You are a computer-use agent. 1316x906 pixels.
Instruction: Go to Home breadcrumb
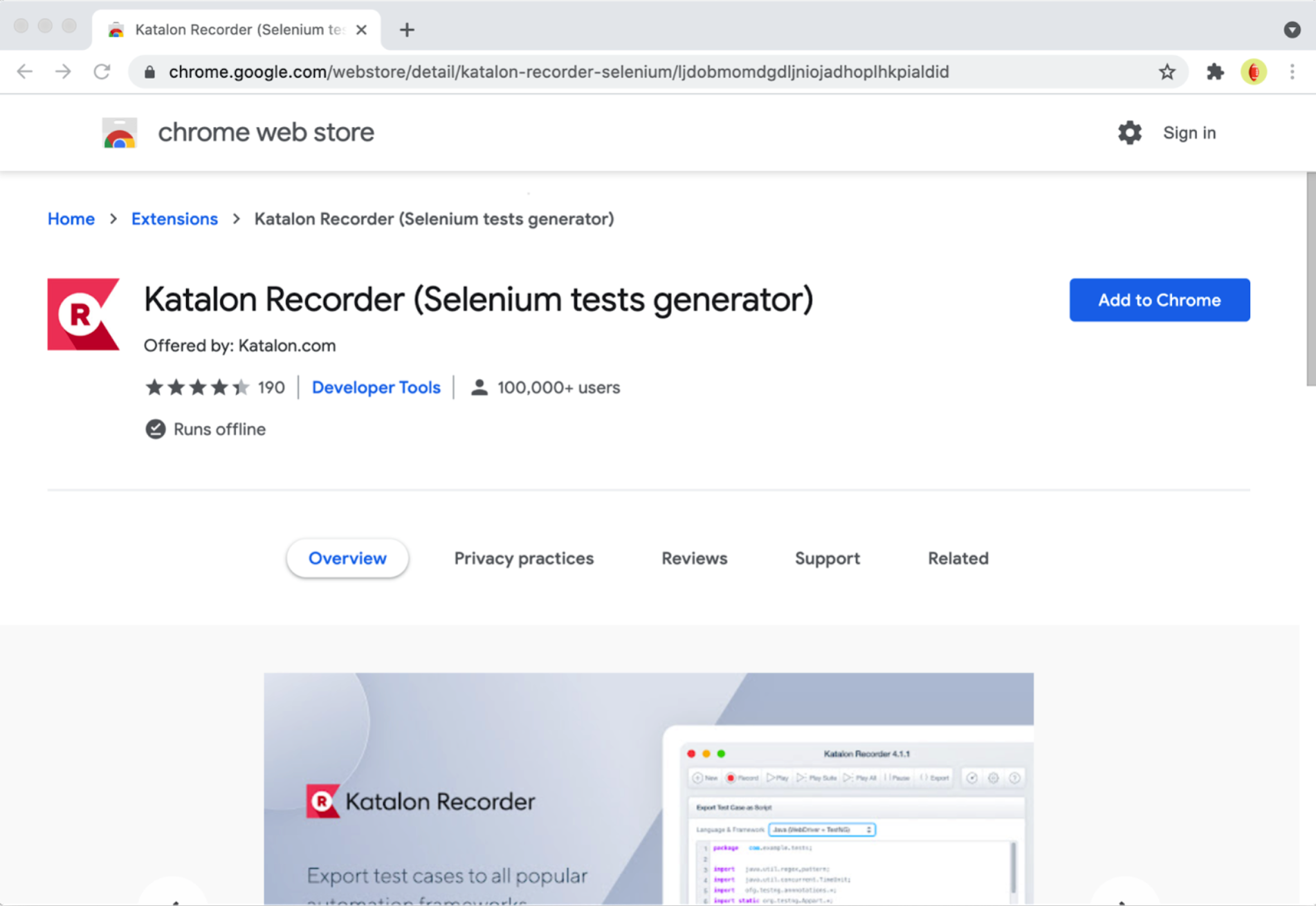pos(71,219)
